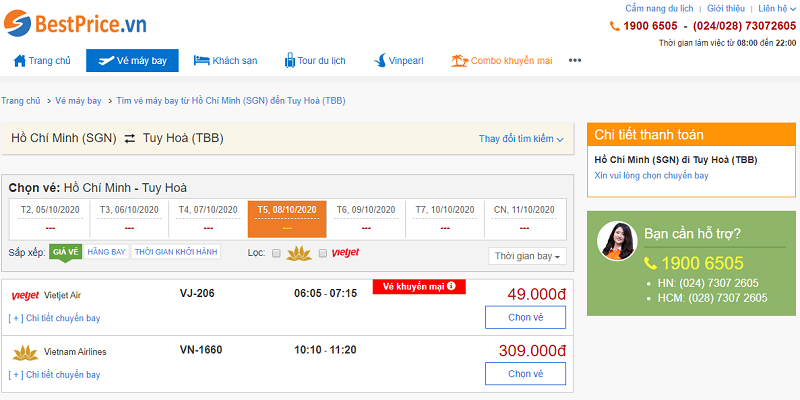Click the Vé khuyến mại badge
Screen dimensions: 800x400
pos(419,287)
